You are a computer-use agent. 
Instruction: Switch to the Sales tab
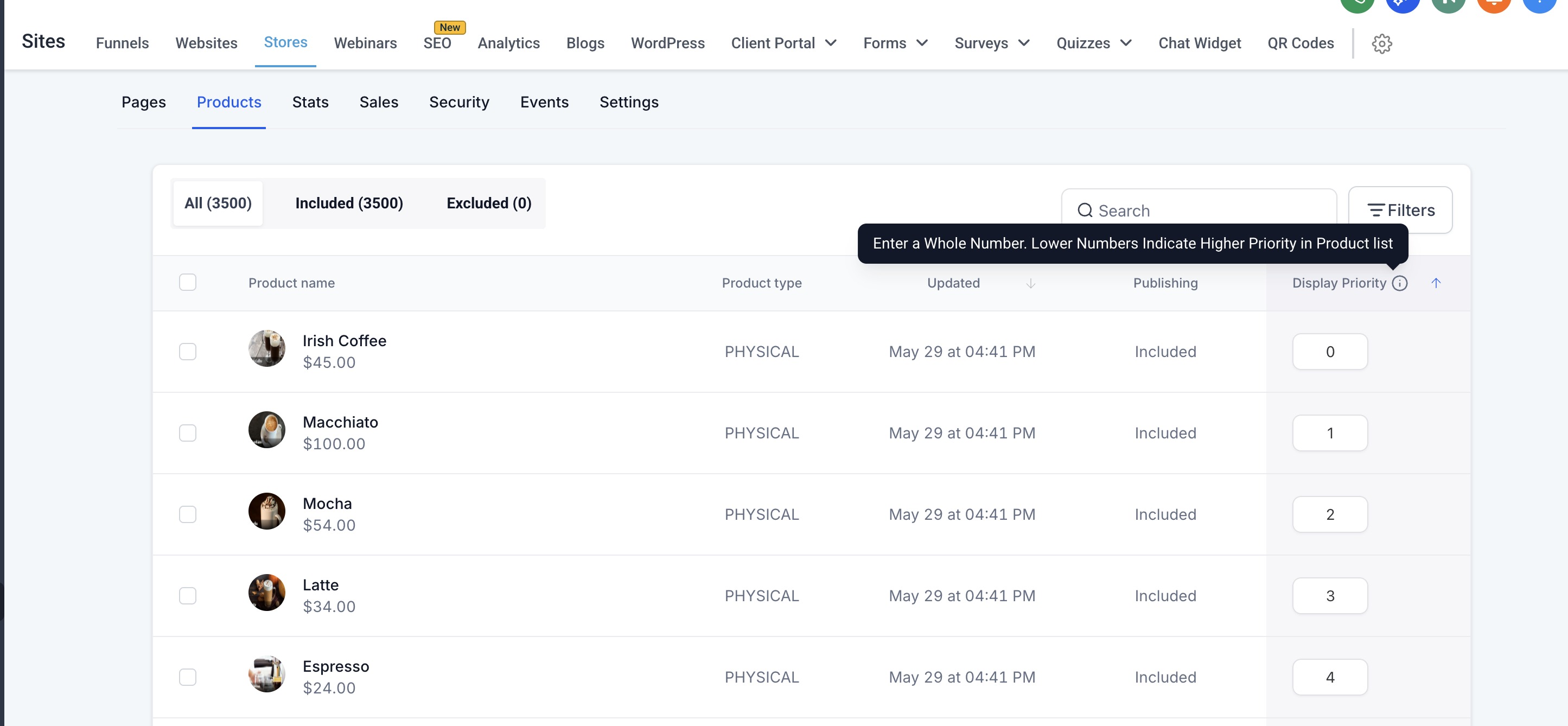379,102
